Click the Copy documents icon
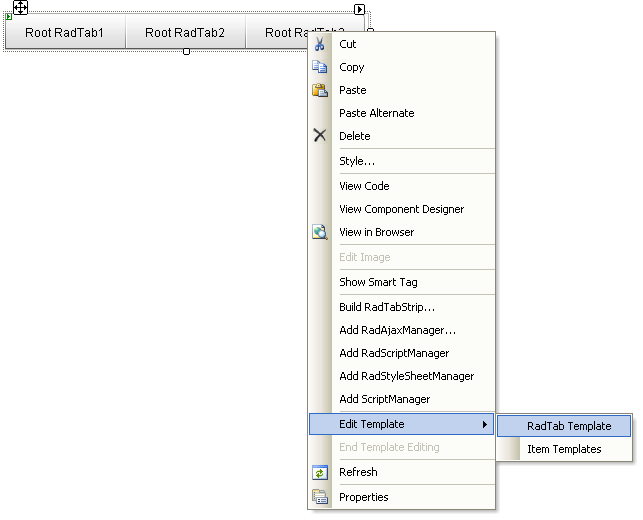The image size is (643, 520). (x=320, y=66)
